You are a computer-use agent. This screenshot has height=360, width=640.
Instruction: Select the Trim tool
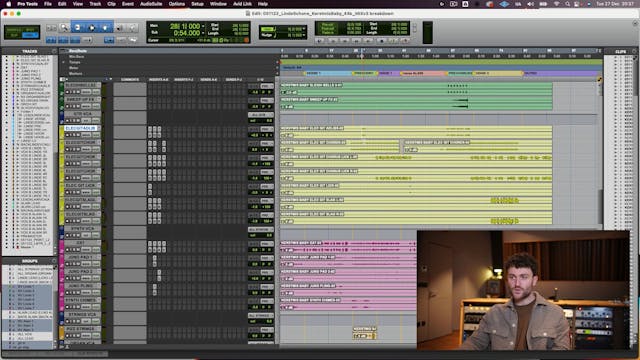(78, 28)
